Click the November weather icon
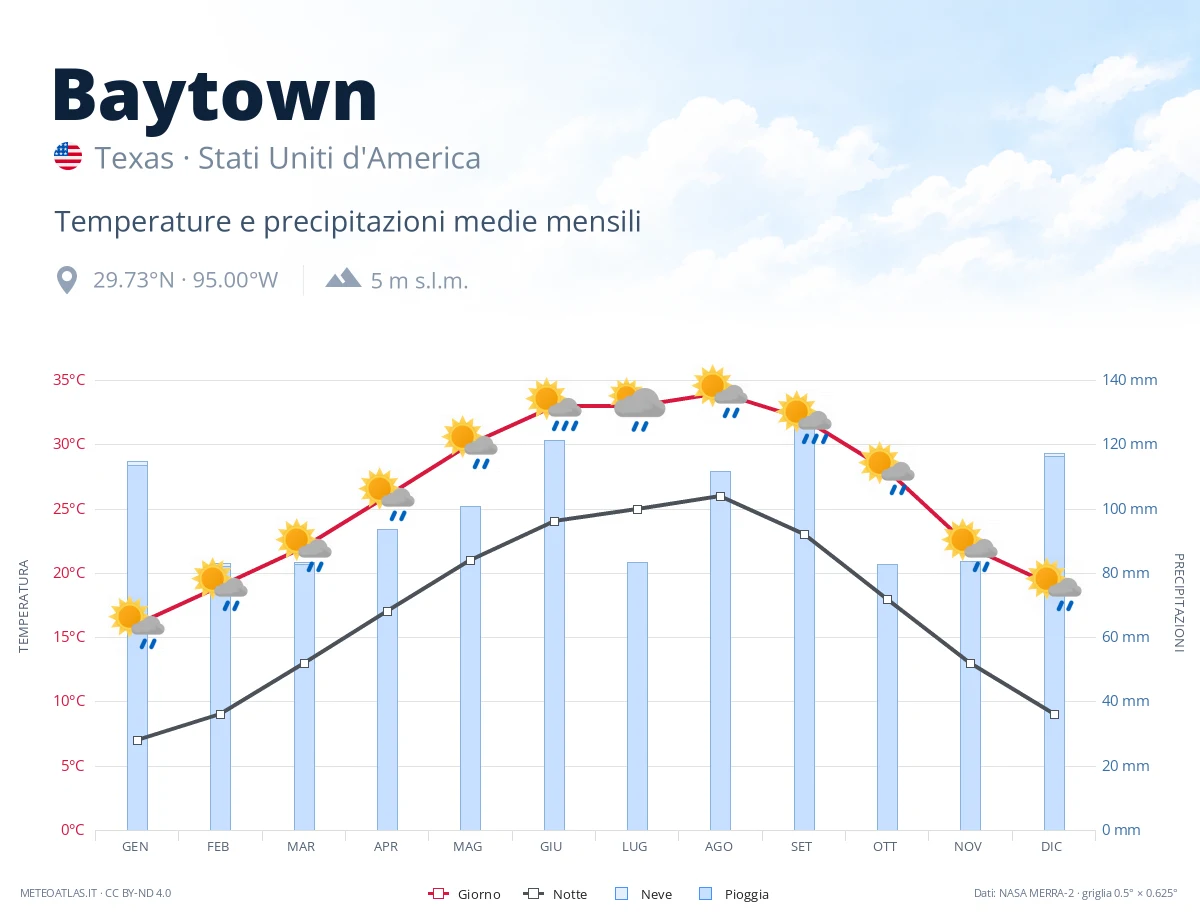The height and width of the screenshot is (920, 1200). click(x=970, y=545)
